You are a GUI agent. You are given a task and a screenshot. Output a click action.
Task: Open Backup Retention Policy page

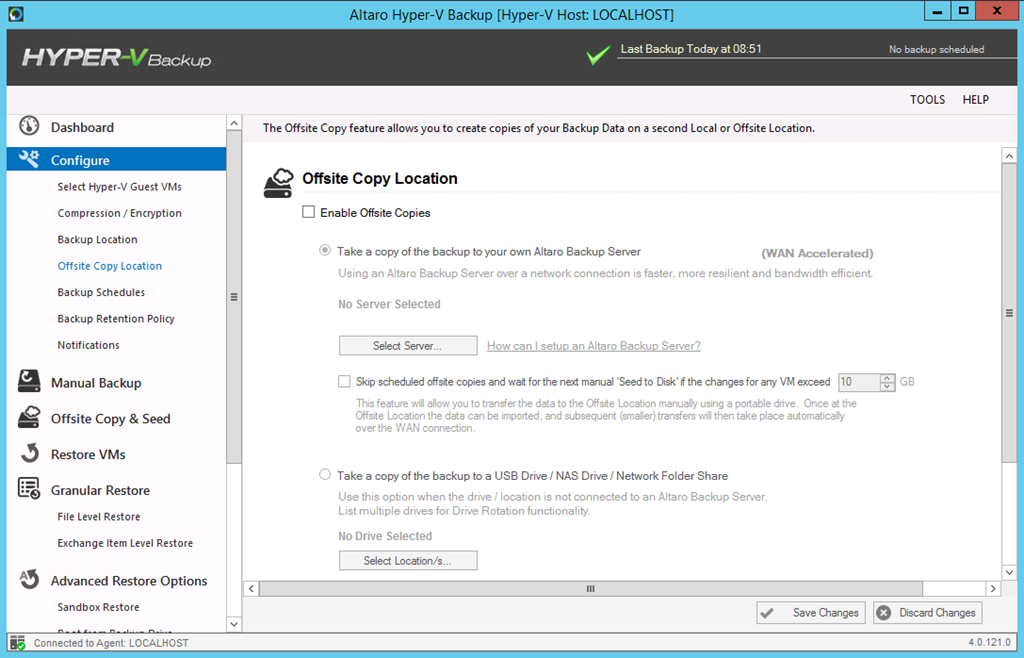(116, 319)
